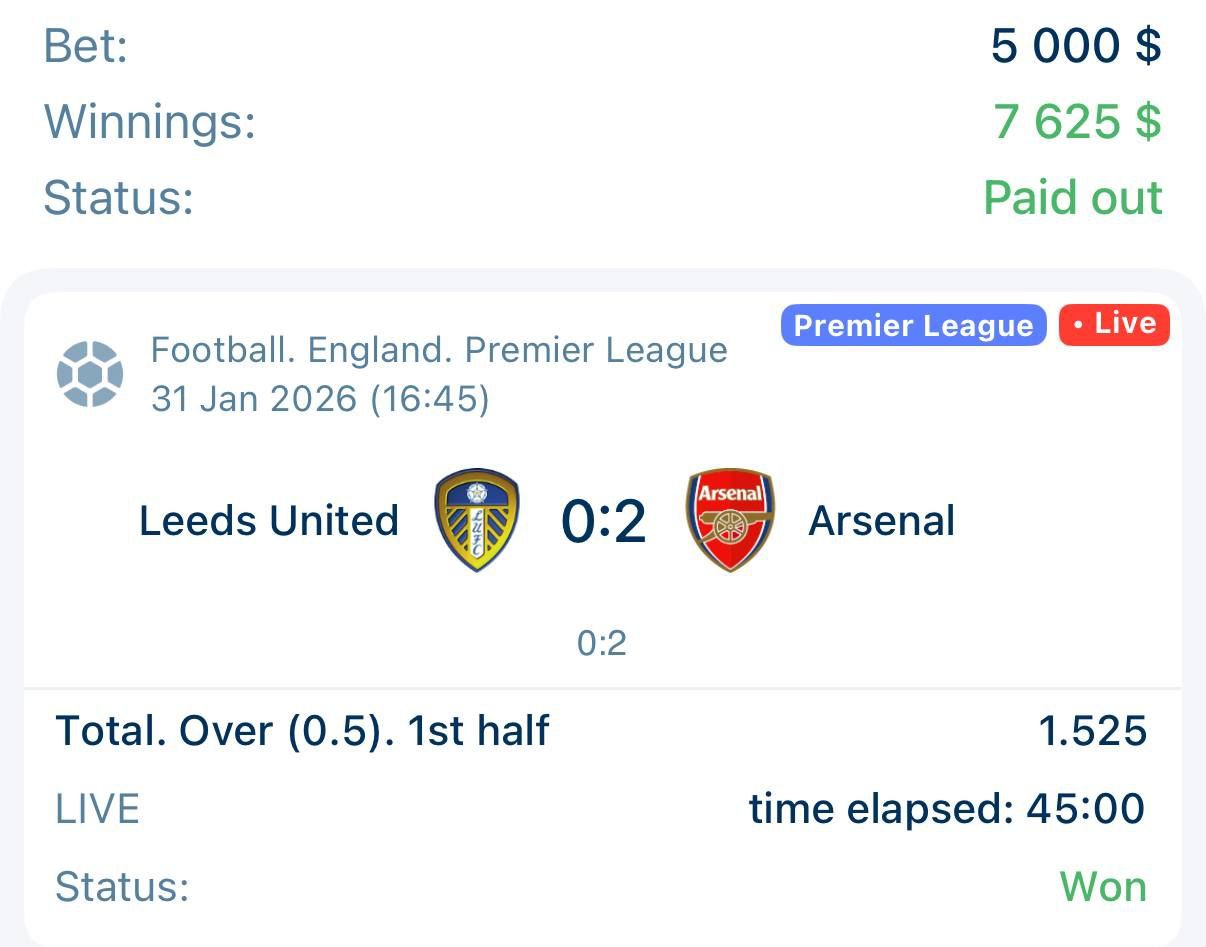Click the red Live badge
This screenshot has width=1206, height=947.
(1113, 325)
